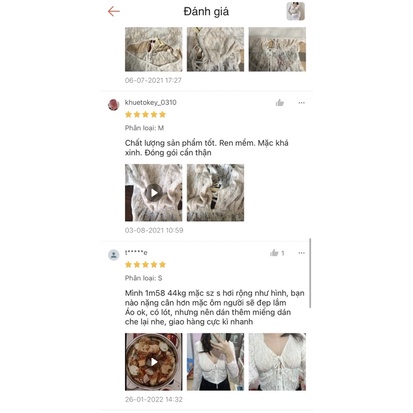Open khuetokey_0310's second review photo
Screen dimensions: 413x413
pyautogui.click(x=215, y=193)
